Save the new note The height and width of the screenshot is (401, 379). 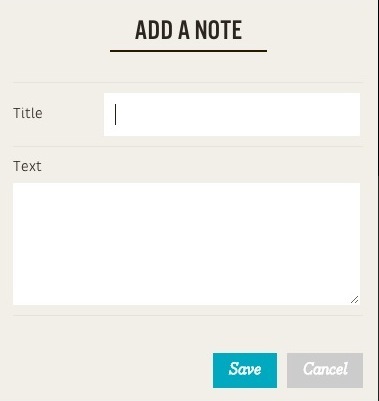pos(245,370)
